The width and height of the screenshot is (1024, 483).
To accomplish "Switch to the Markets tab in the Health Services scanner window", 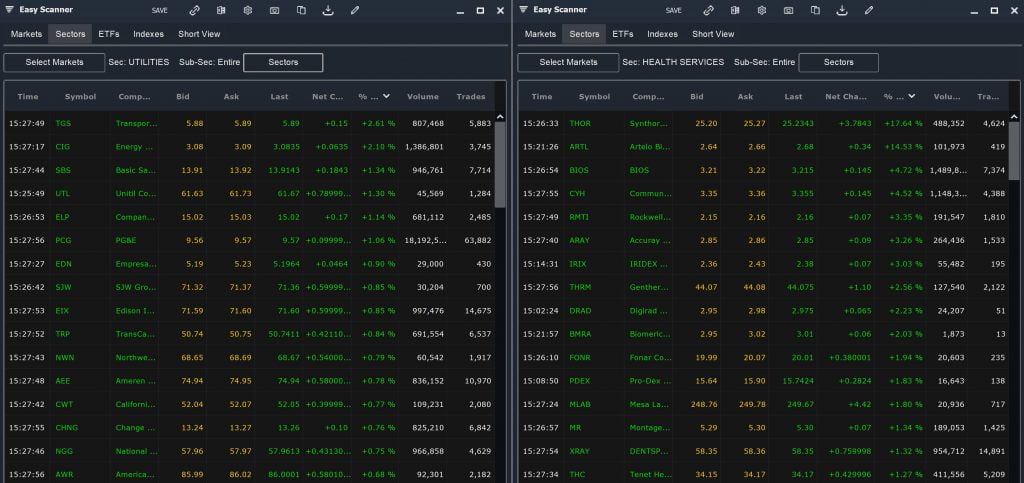I will pyautogui.click(x=540, y=34).
